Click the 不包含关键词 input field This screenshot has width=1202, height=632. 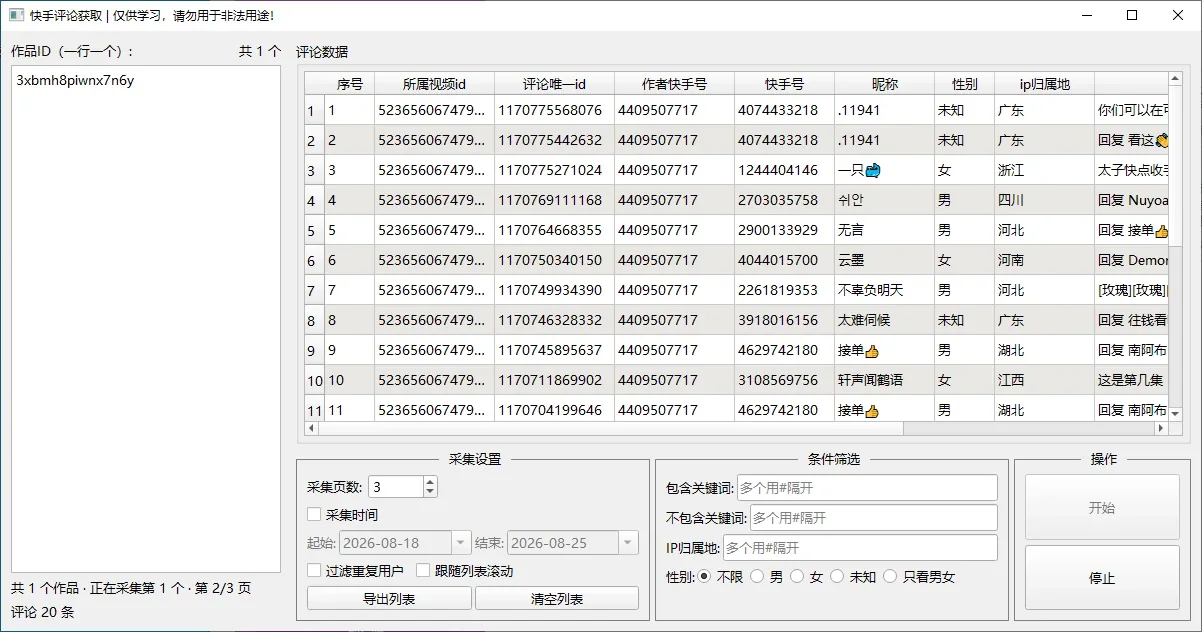tap(873, 518)
